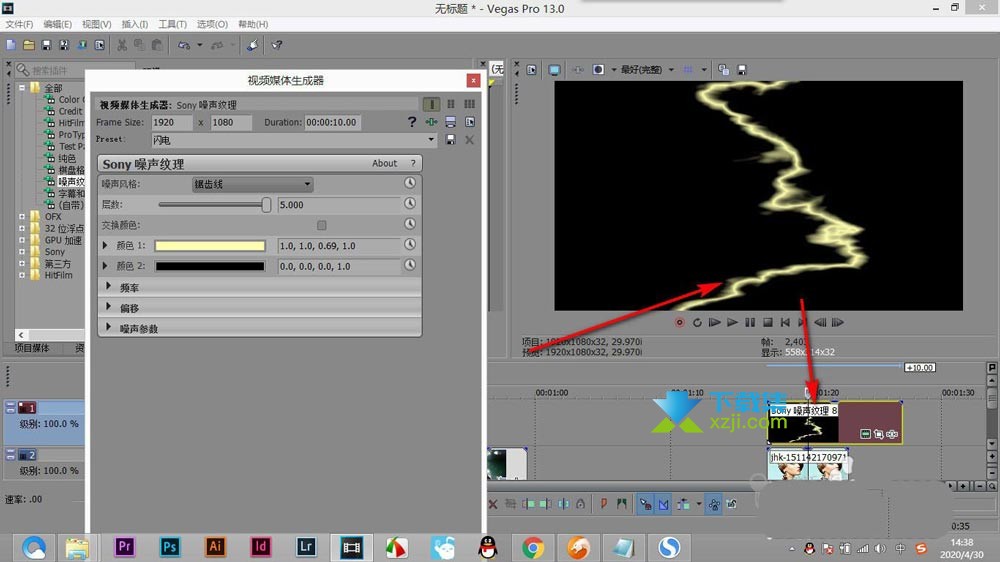The width and height of the screenshot is (1000, 562).
Task: Expand the 偏移 section
Action: pos(108,307)
